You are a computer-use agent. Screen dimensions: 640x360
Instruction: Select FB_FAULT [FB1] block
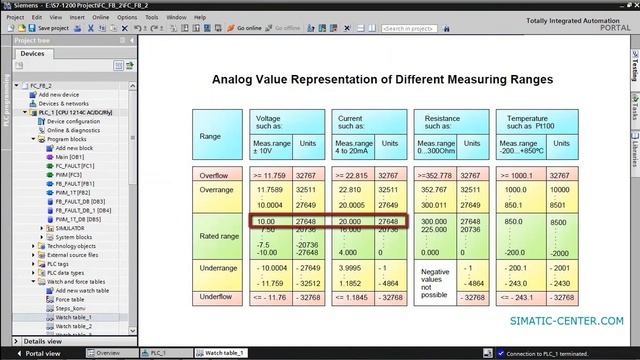point(75,184)
